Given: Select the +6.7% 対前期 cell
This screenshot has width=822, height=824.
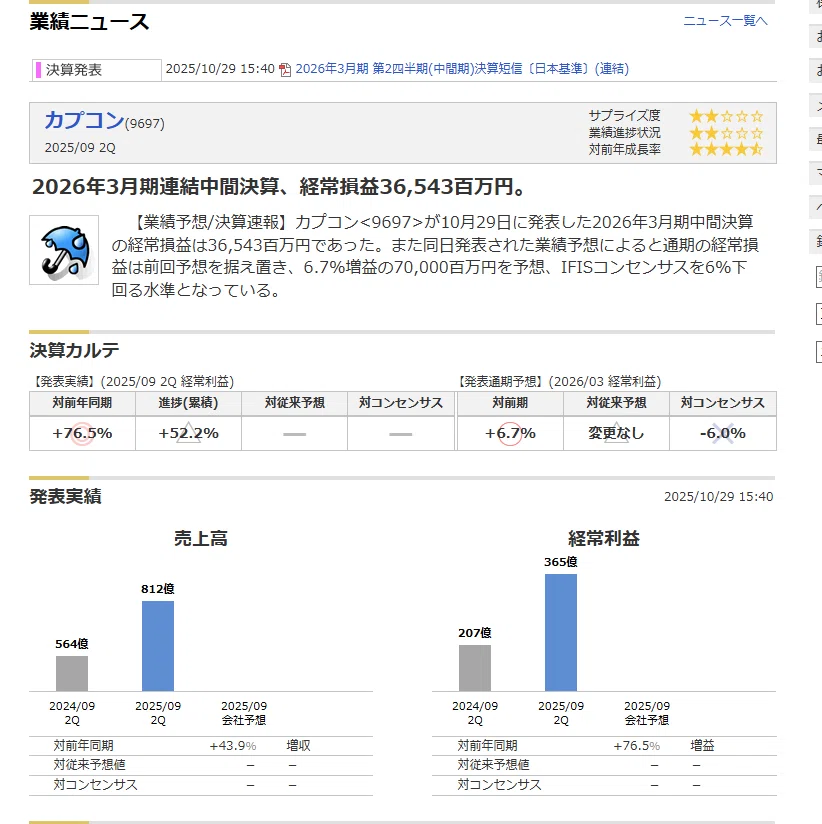Looking at the screenshot, I should pyautogui.click(x=510, y=434).
